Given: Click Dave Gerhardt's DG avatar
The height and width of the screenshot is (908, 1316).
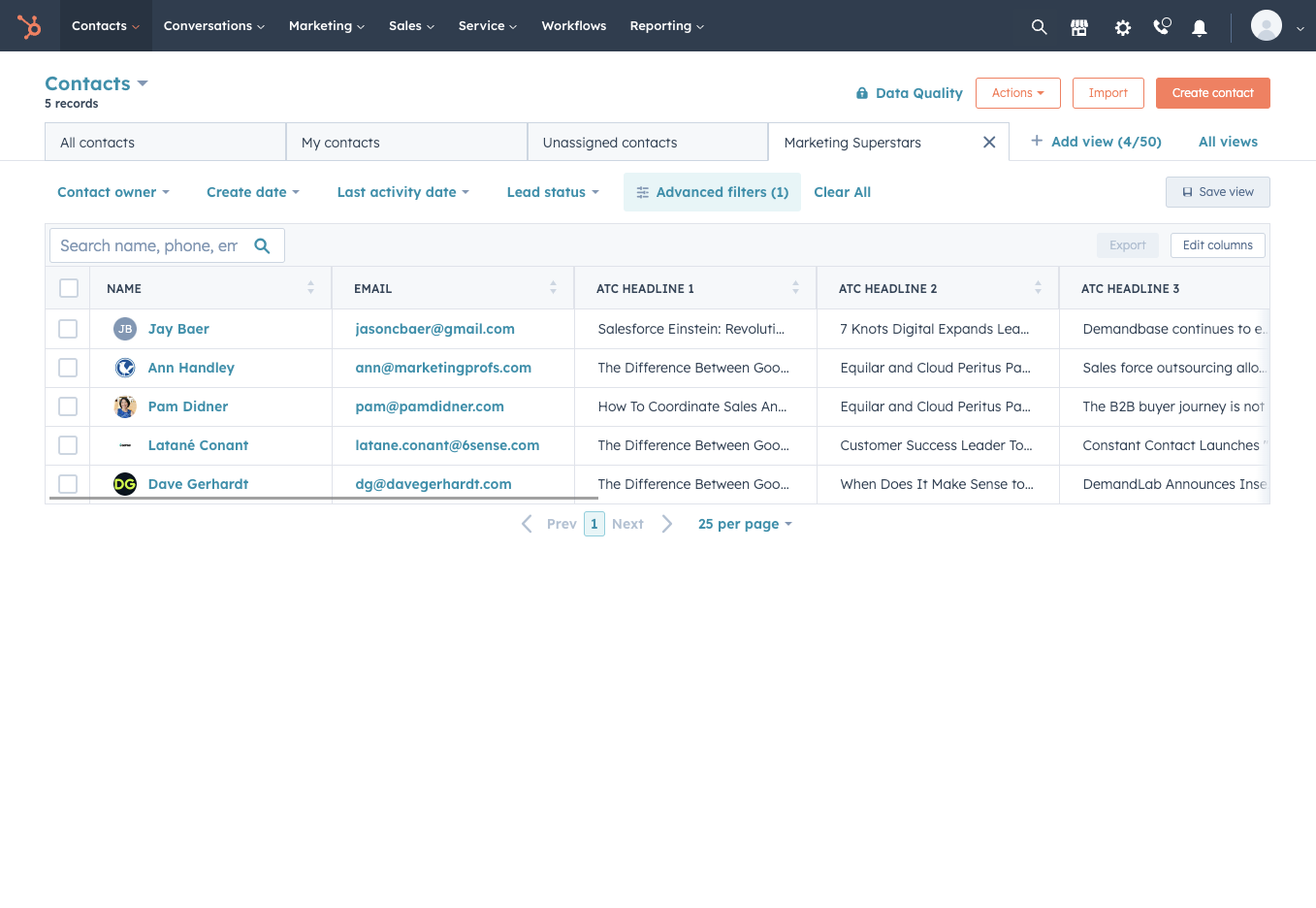Looking at the screenshot, I should 125,484.
